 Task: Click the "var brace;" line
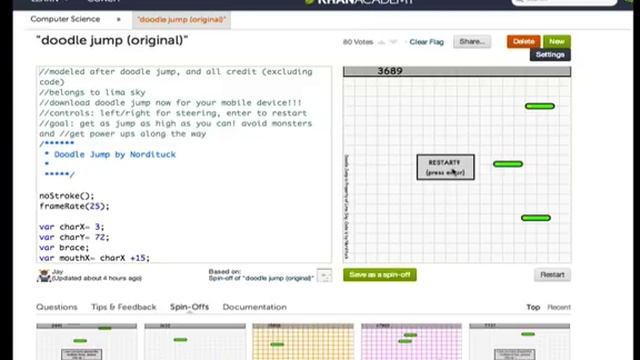coord(64,248)
